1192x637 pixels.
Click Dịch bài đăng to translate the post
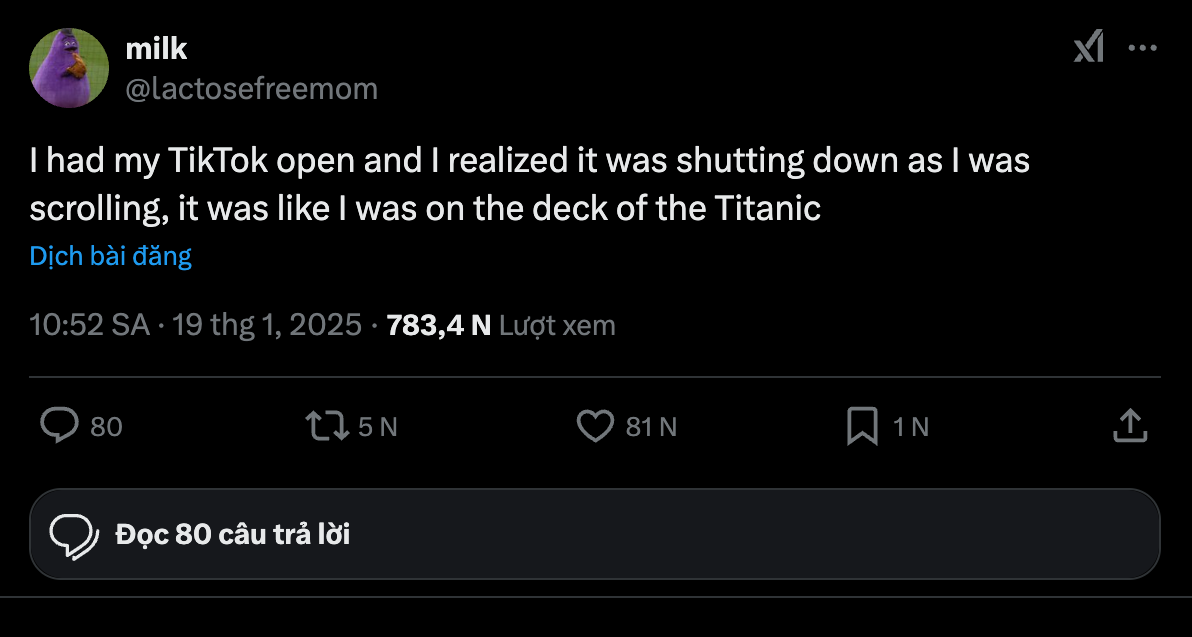110,256
